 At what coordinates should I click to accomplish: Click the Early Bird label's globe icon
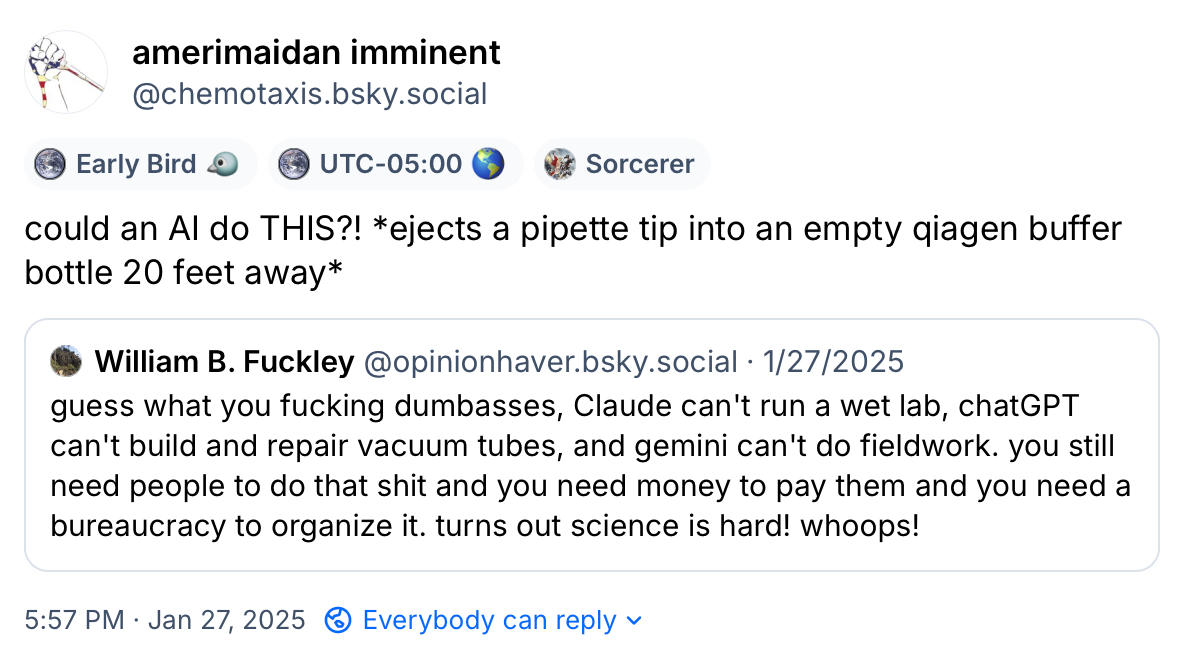(50, 164)
